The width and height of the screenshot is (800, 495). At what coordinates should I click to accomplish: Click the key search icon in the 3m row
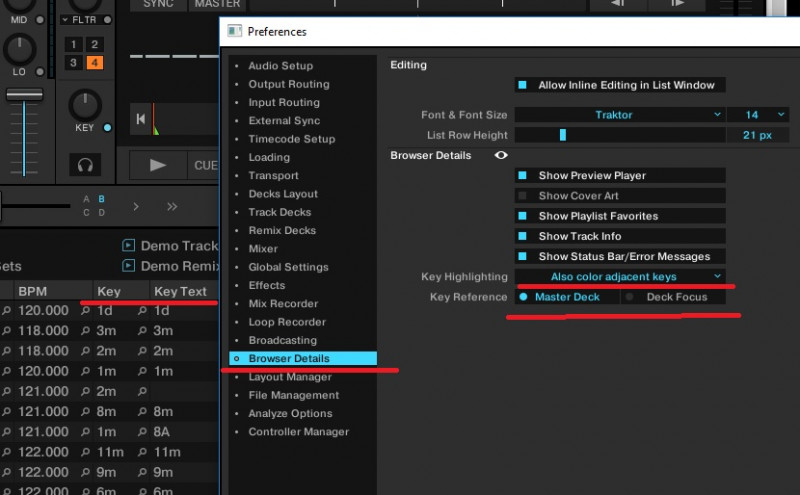point(86,331)
